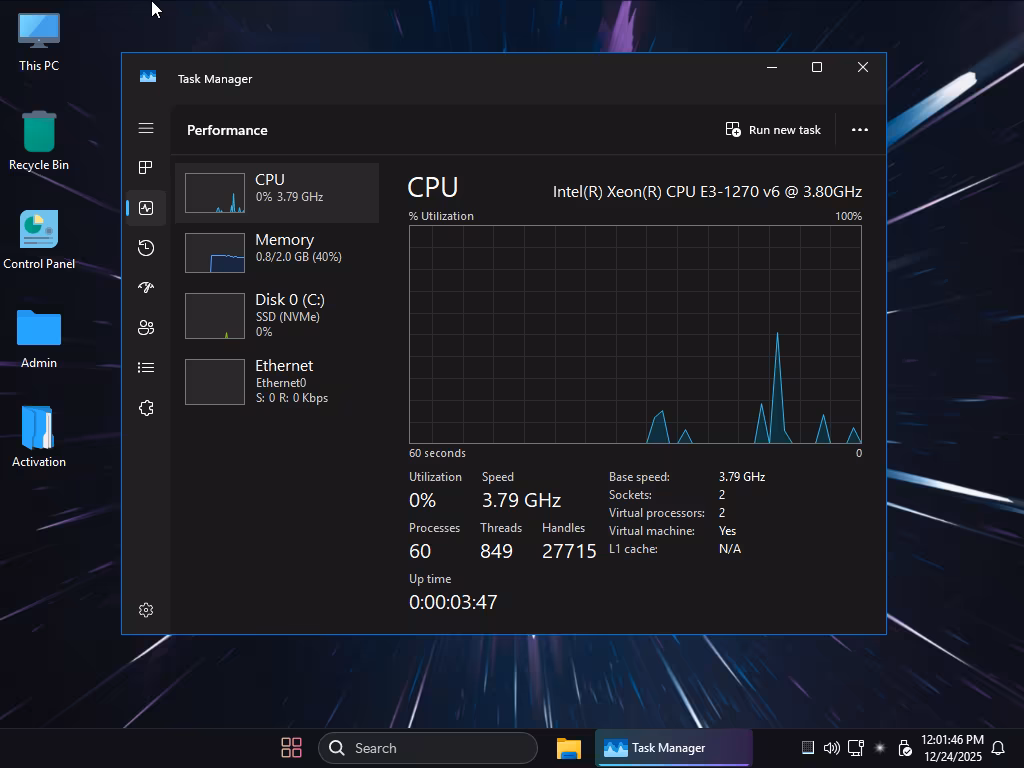Select the Performance page icon

tap(146, 208)
